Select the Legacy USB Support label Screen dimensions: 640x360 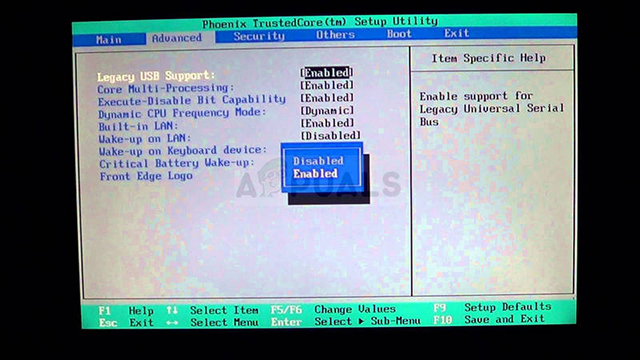tap(156, 76)
